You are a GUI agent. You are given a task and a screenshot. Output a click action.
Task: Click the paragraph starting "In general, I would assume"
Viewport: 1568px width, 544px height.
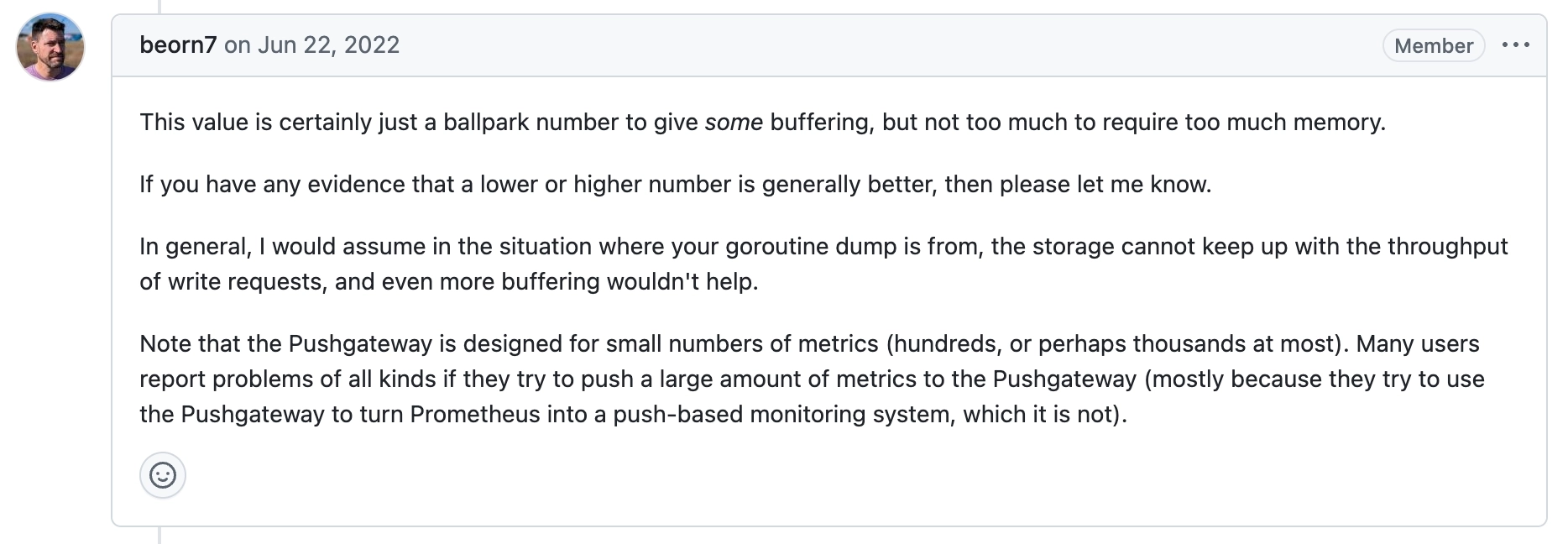click(x=823, y=264)
